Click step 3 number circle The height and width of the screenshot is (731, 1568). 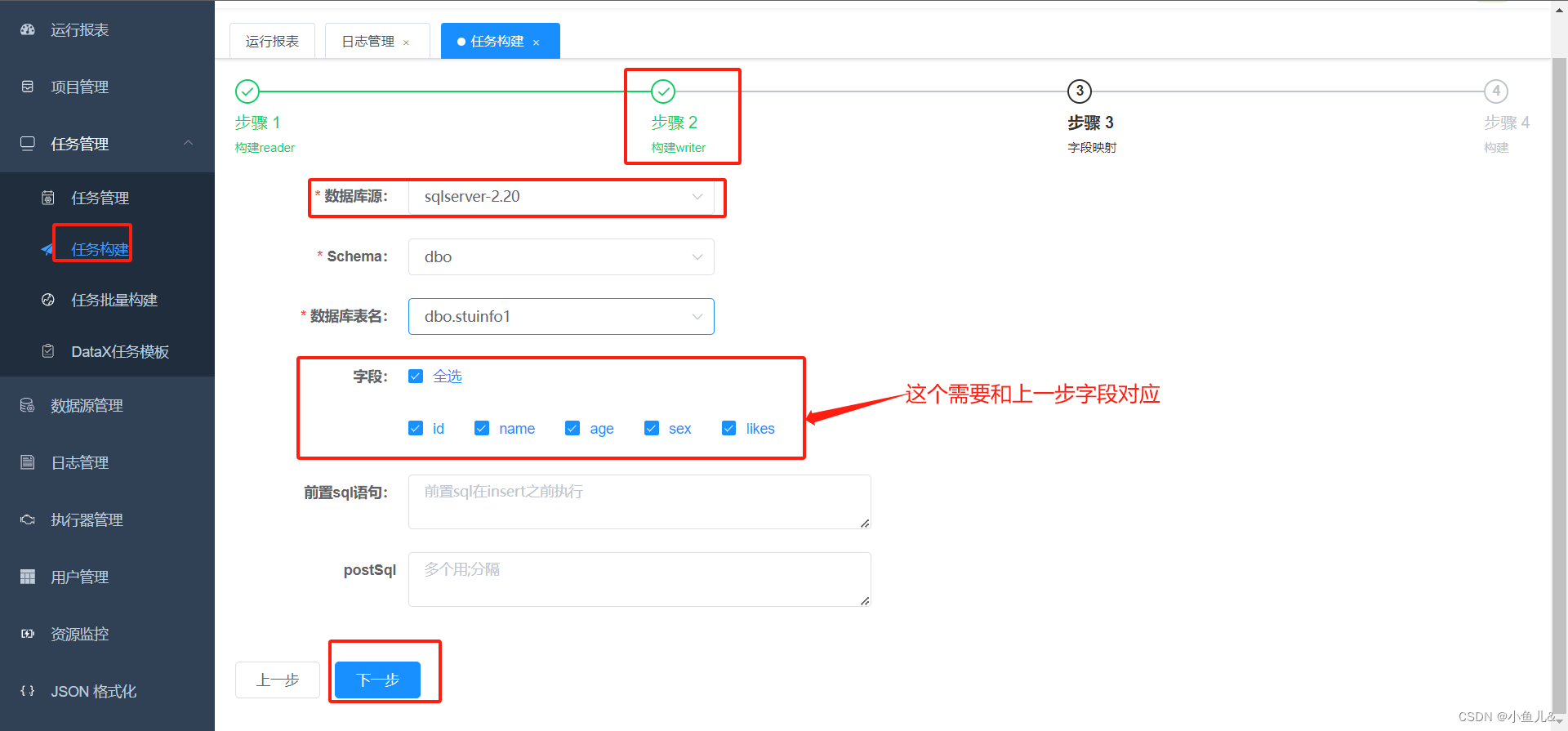click(x=1080, y=91)
